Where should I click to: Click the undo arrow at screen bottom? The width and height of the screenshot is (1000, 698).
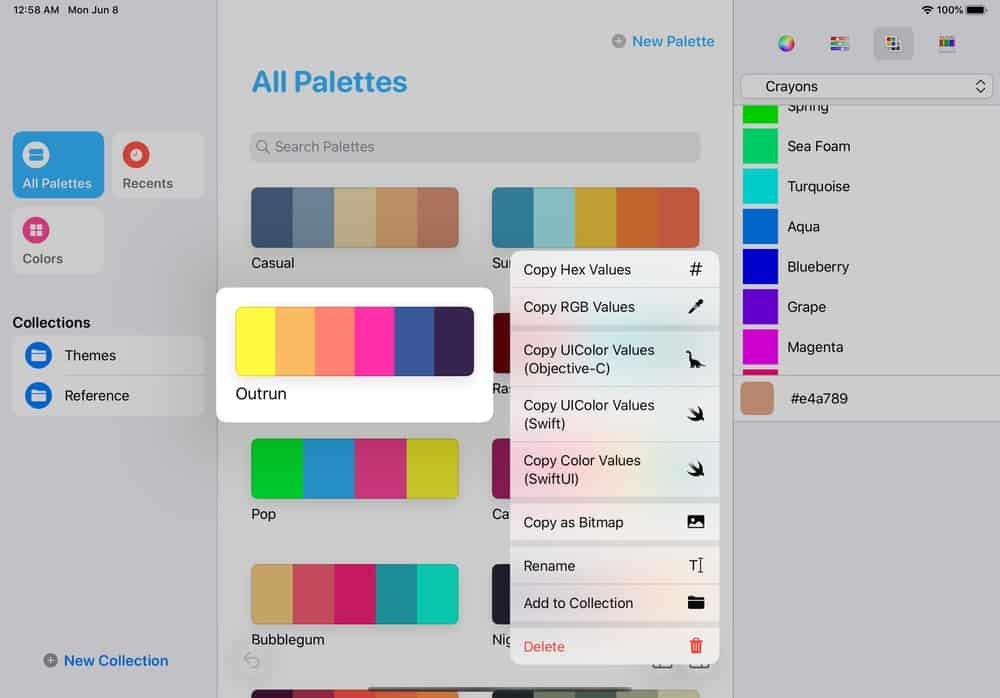pyautogui.click(x=252, y=661)
